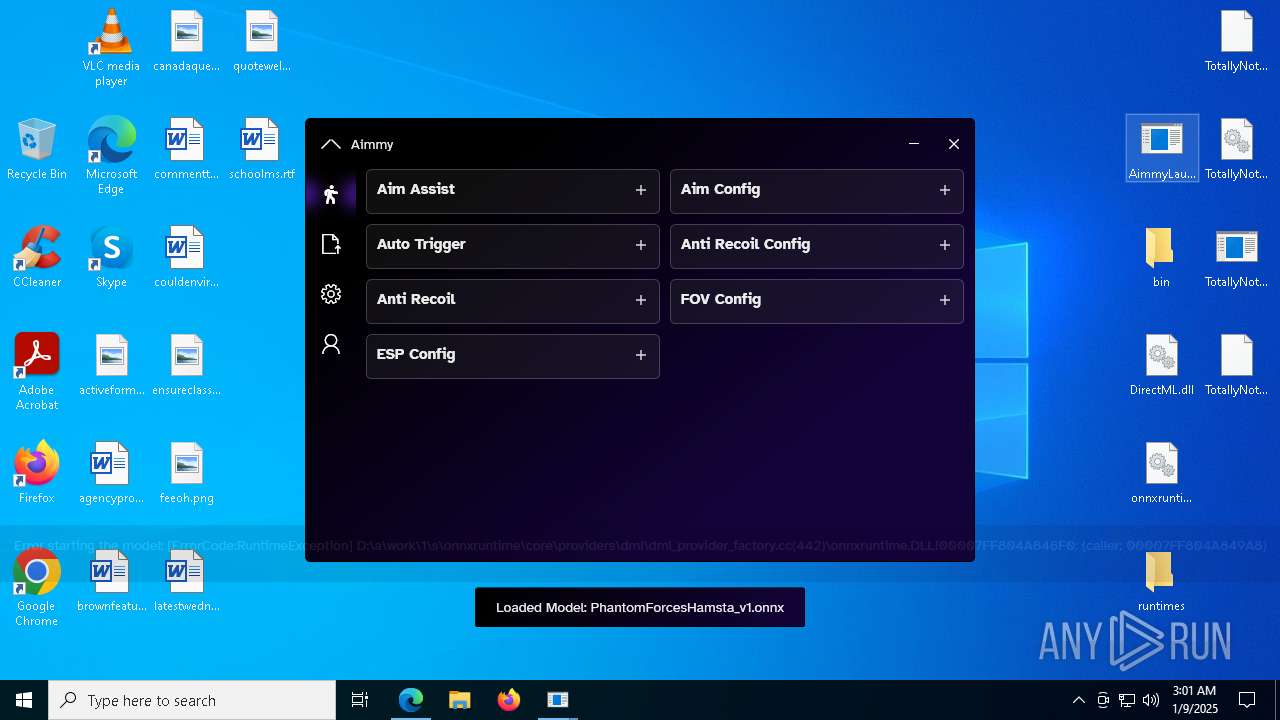This screenshot has width=1280, height=720.
Task: Select the AimmyLauncher desktop icon
Action: (x=1162, y=148)
